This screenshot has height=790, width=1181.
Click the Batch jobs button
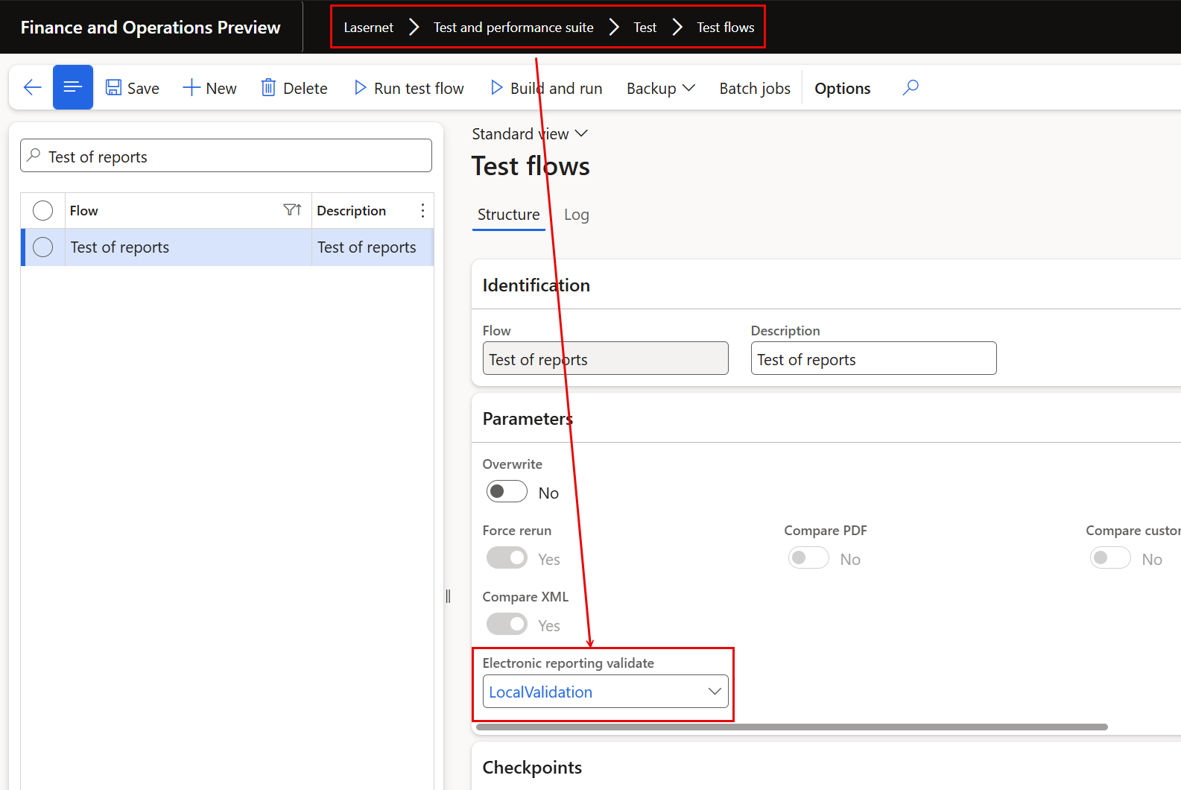point(755,88)
